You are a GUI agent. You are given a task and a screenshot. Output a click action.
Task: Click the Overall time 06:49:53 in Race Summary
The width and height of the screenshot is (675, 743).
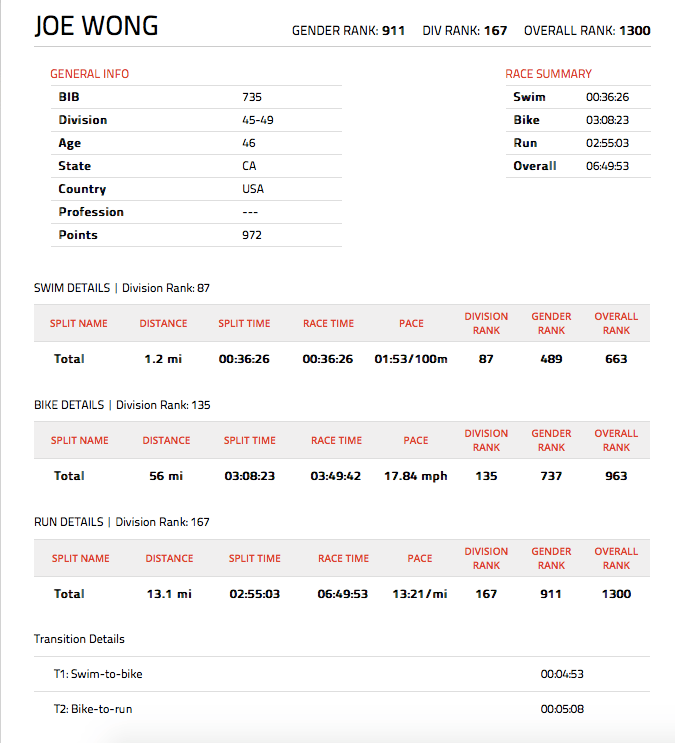pos(607,166)
